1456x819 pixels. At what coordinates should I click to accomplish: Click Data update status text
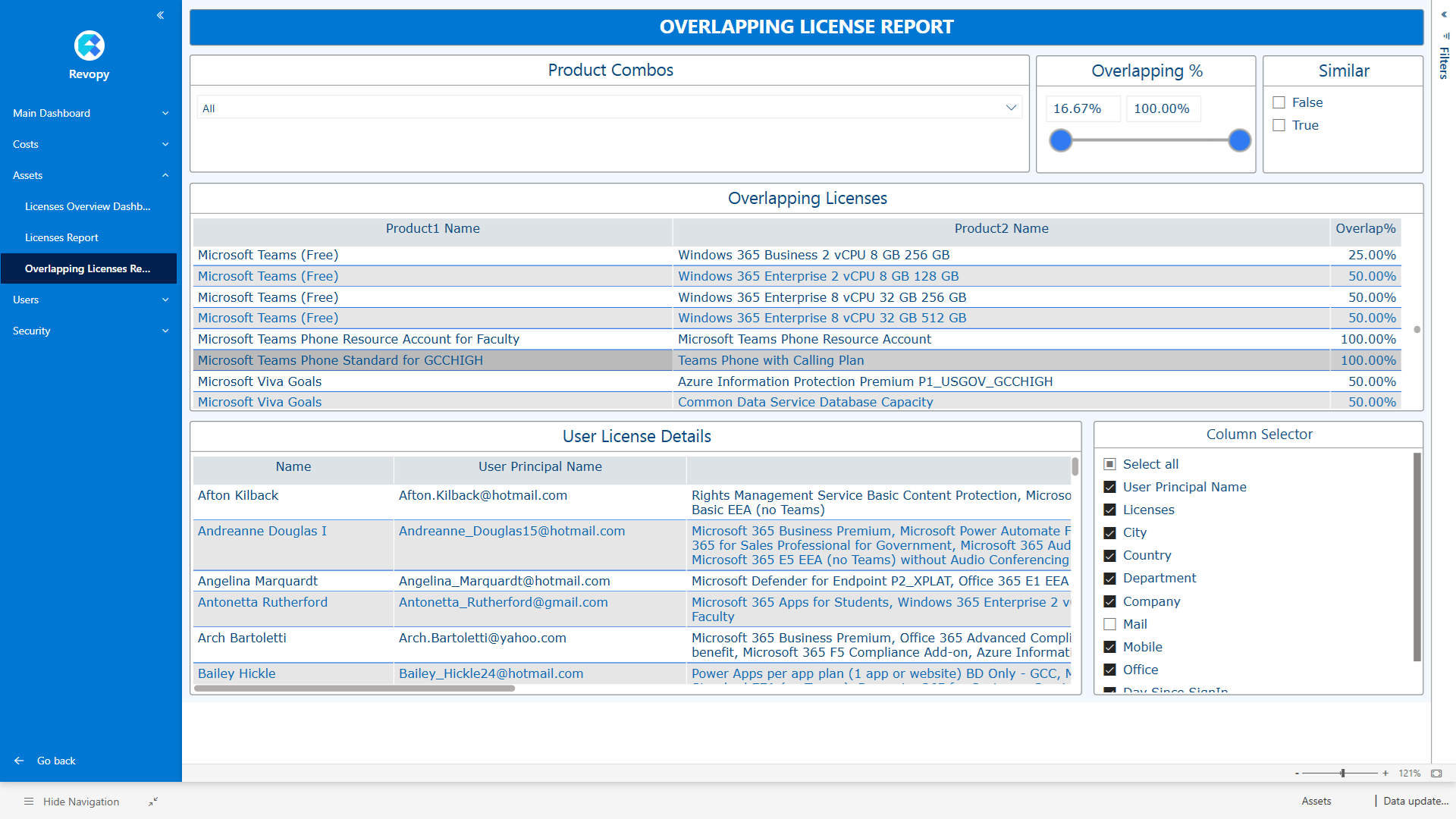coord(1416,801)
